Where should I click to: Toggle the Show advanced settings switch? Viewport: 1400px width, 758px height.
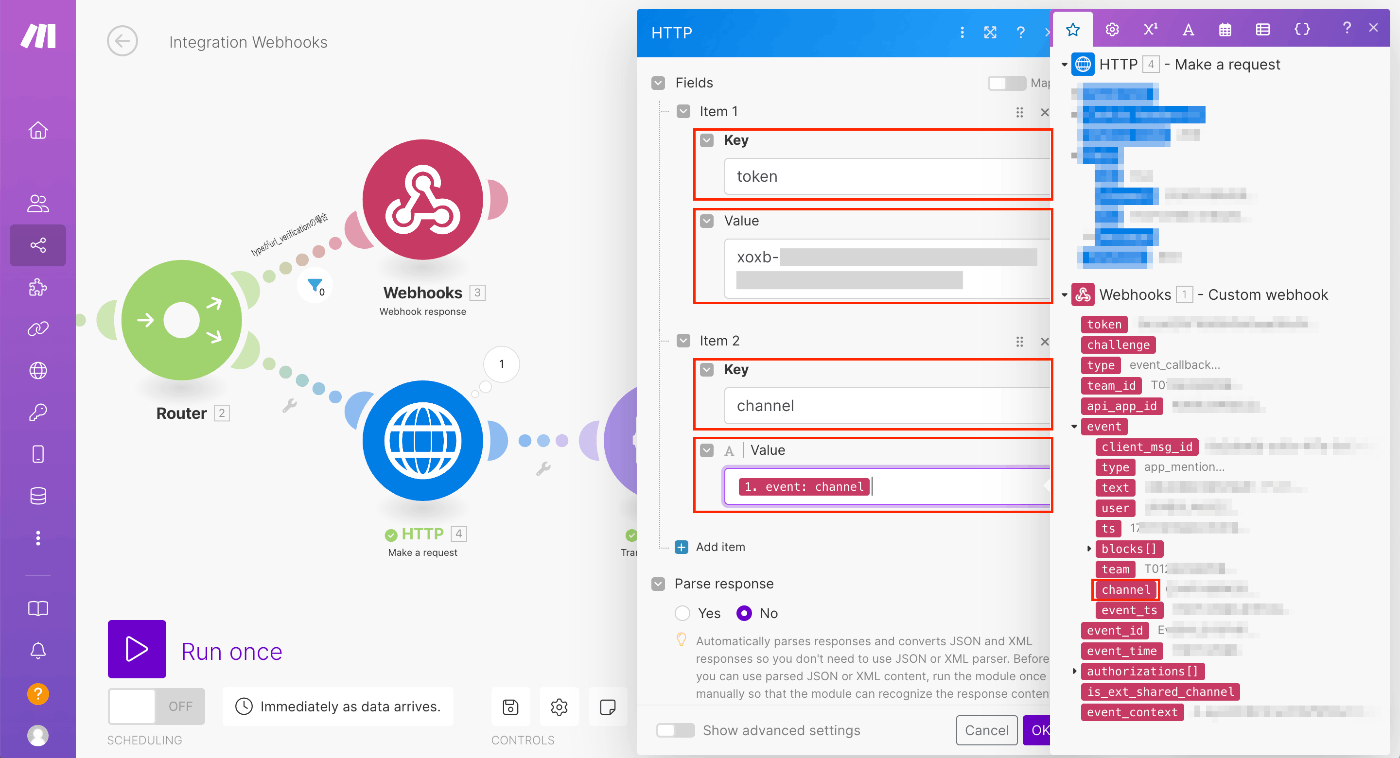click(675, 731)
